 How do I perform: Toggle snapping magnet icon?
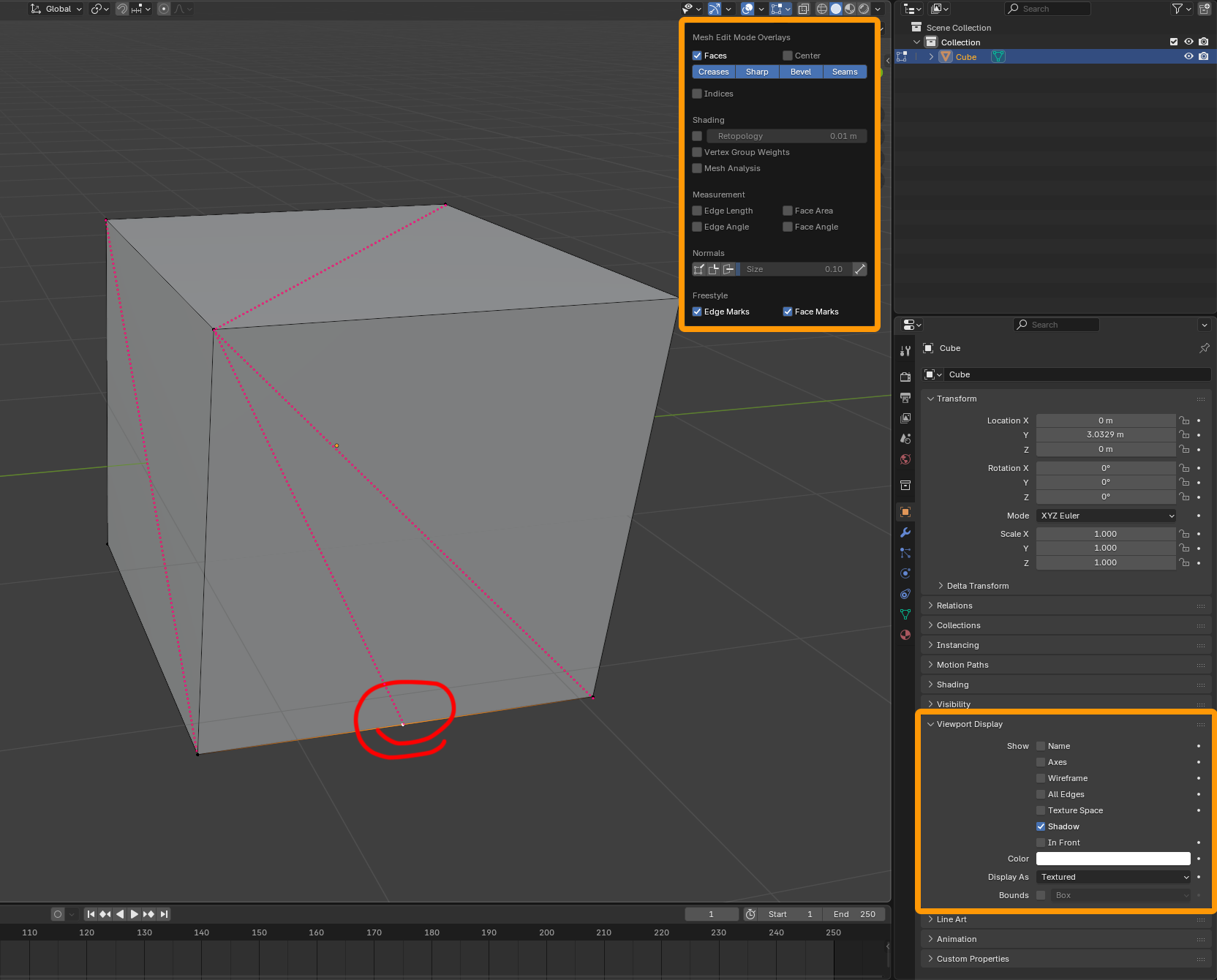pyautogui.click(x=122, y=9)
